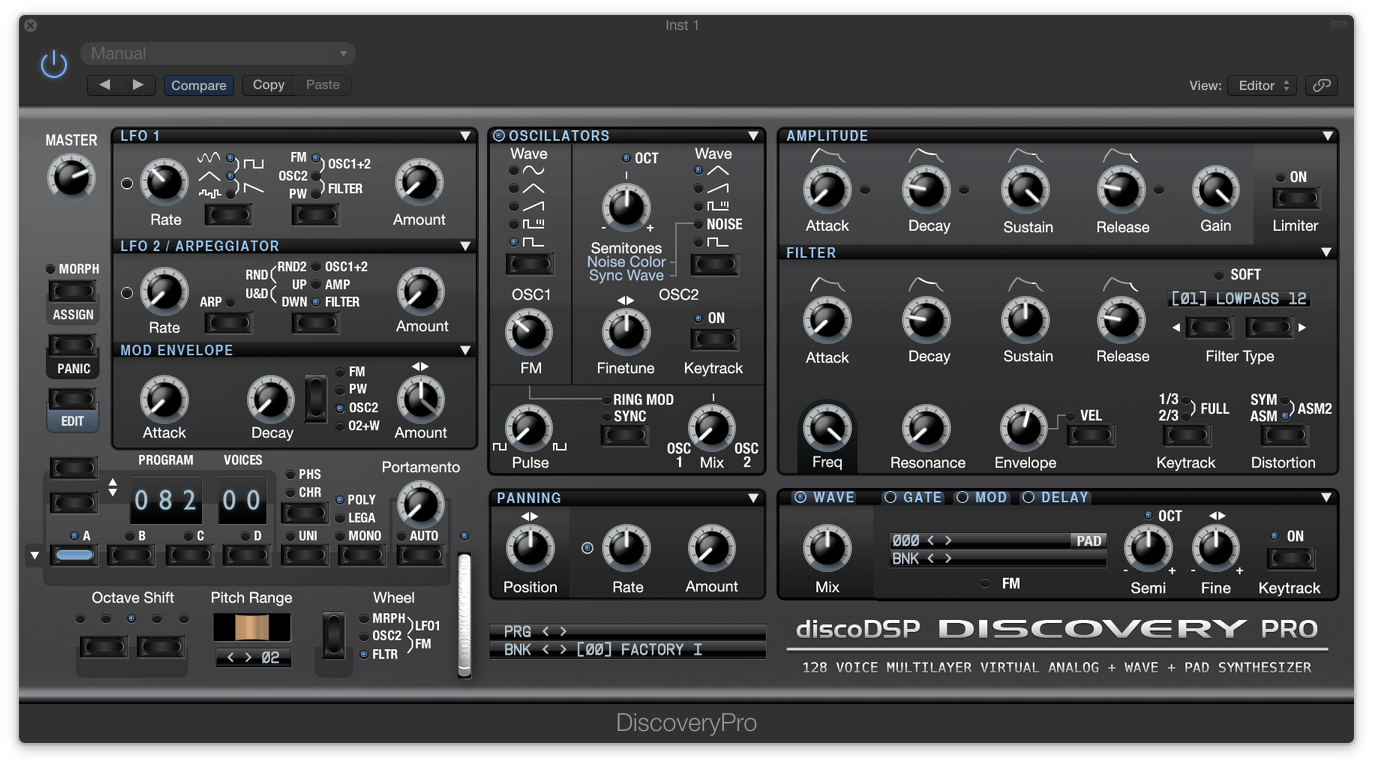The image size is (1373, 766).
Task: Click the PANIC button
Action: [73, 346]
